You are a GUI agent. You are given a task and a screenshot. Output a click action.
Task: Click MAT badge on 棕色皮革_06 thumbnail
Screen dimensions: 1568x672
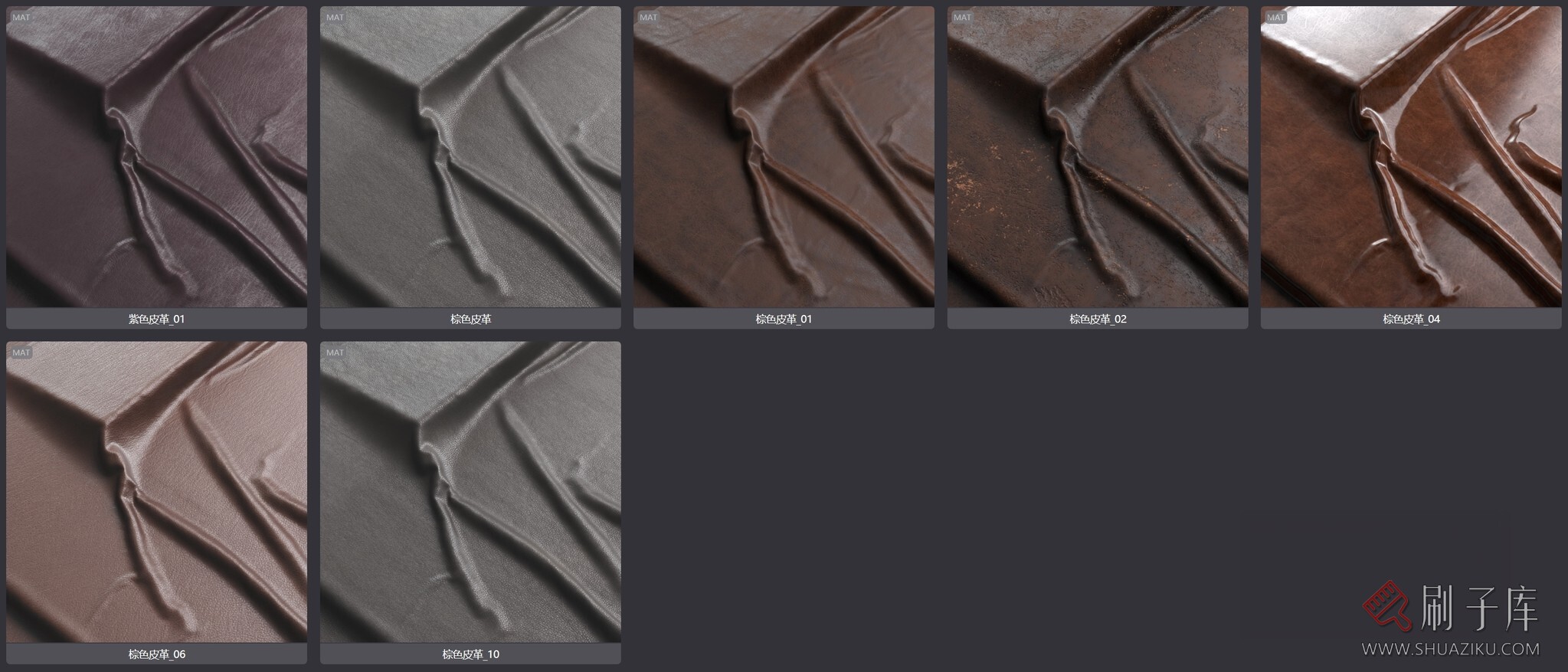click(21, 352)
